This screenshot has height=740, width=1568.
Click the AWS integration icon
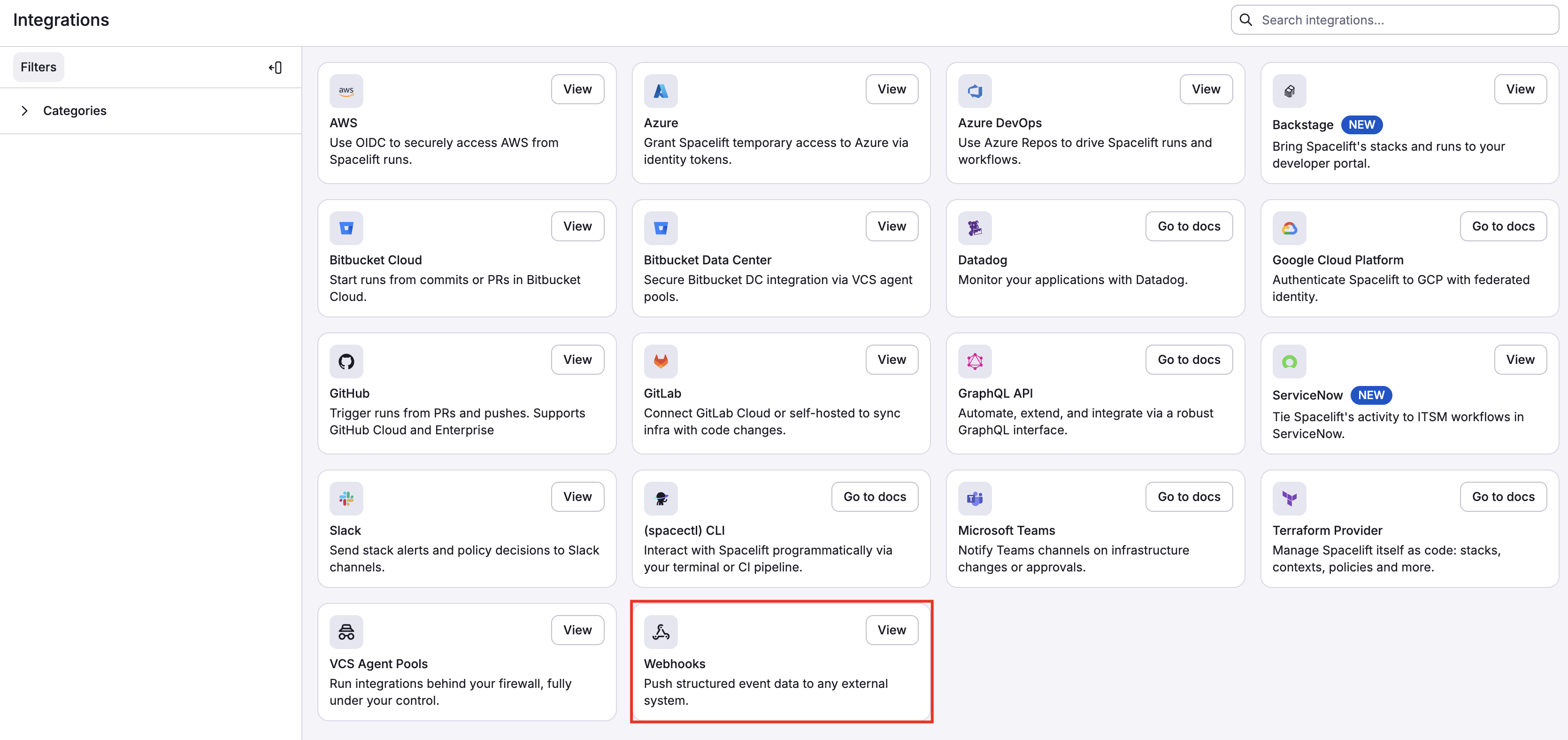tap(346, 90)
